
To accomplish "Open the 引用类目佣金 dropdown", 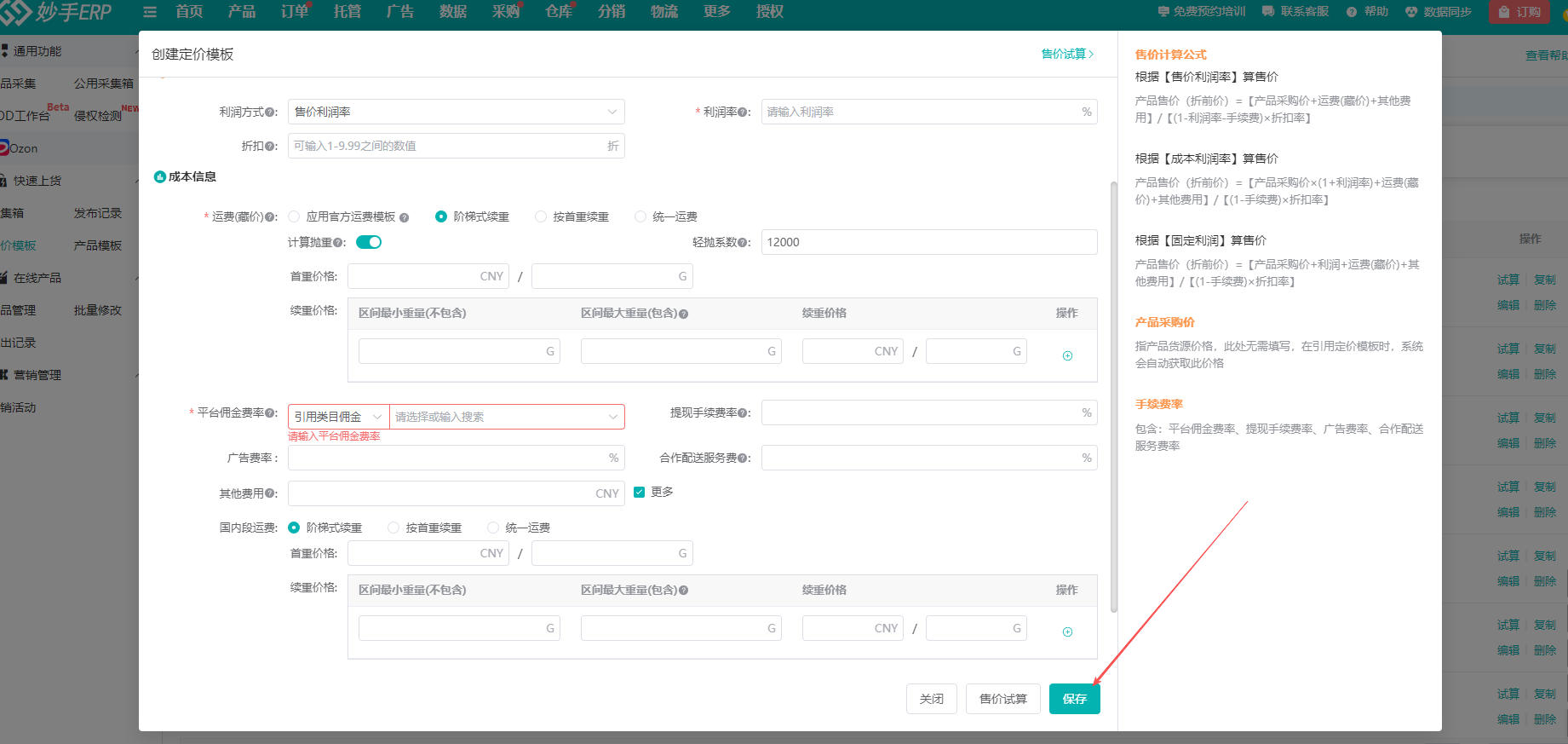I will (338, 417).
